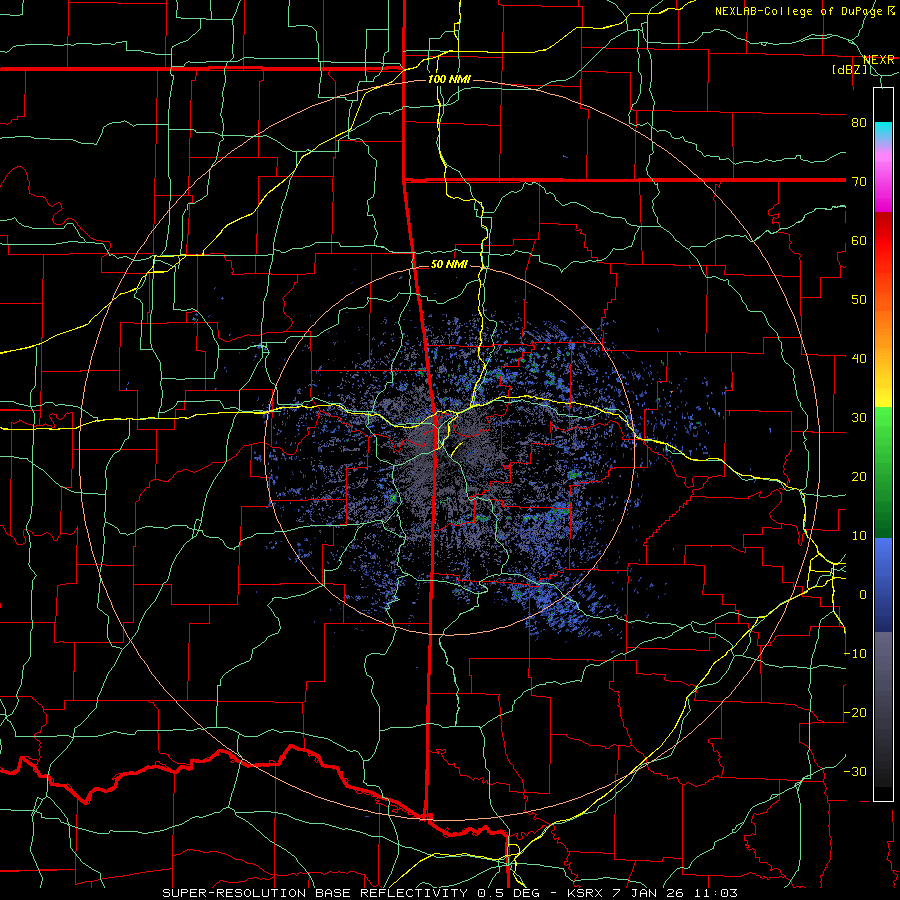Click the "[dBZ]" units label
Viewport: 900px width, 900px height.
coord(849,70)
